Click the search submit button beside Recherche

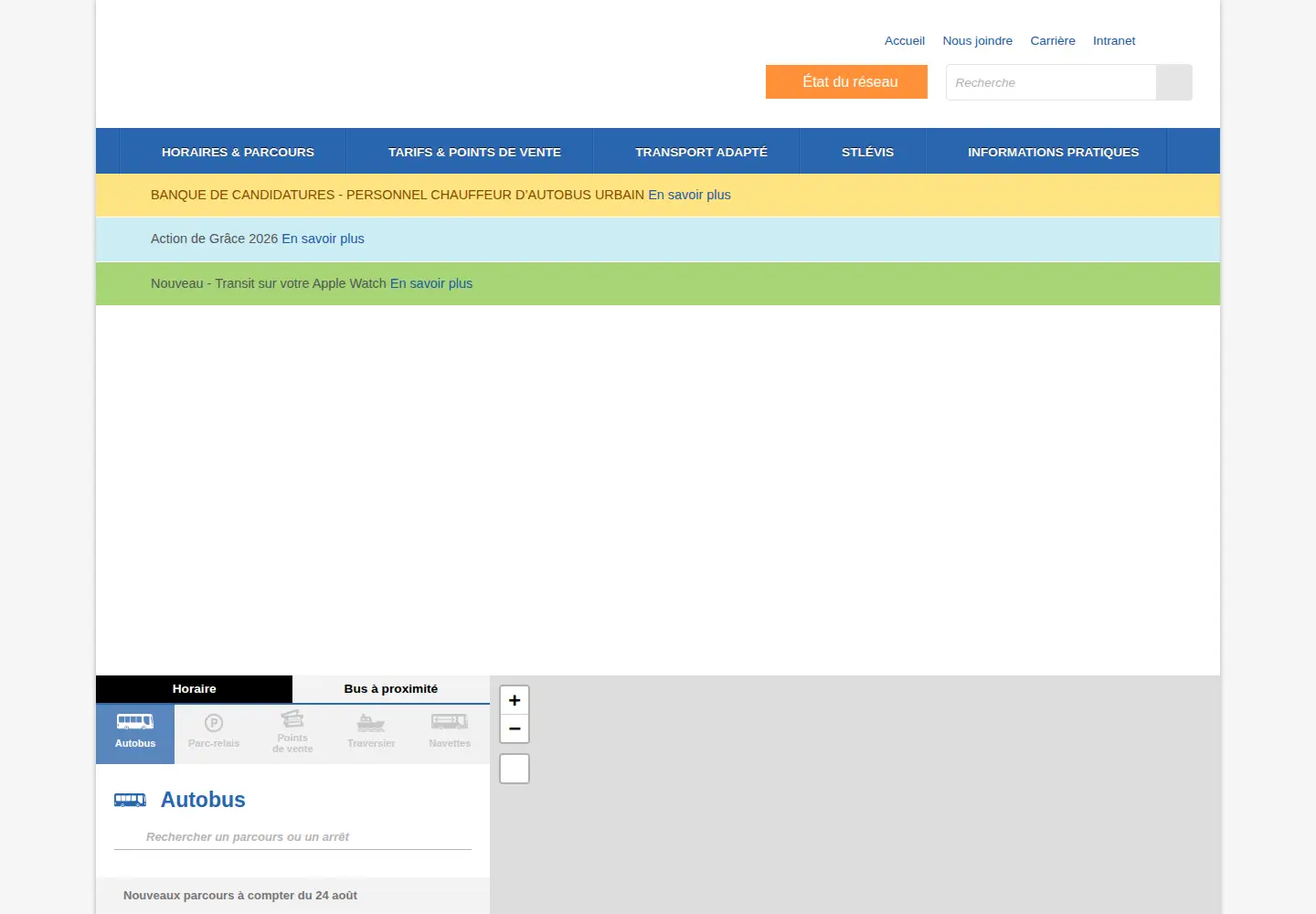pos(1173,82)
